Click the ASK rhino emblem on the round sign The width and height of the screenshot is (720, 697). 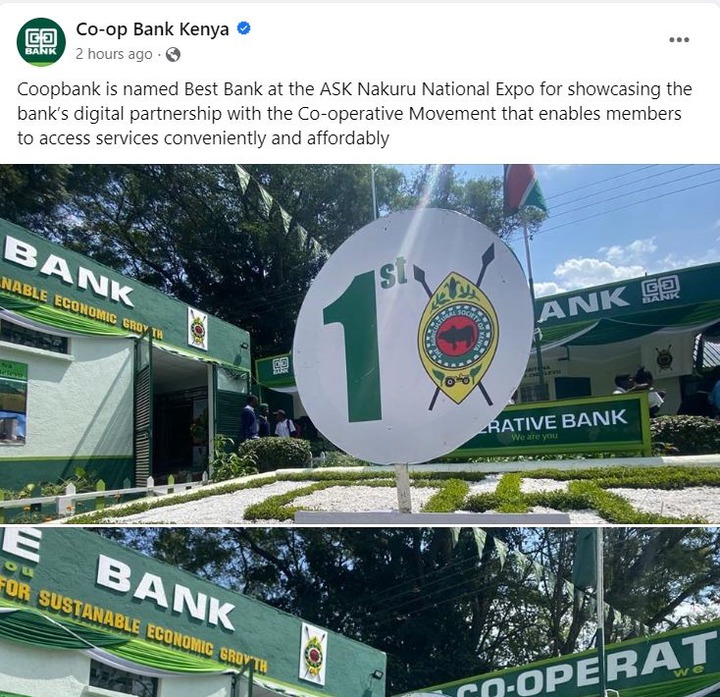(x=459, y=338)
